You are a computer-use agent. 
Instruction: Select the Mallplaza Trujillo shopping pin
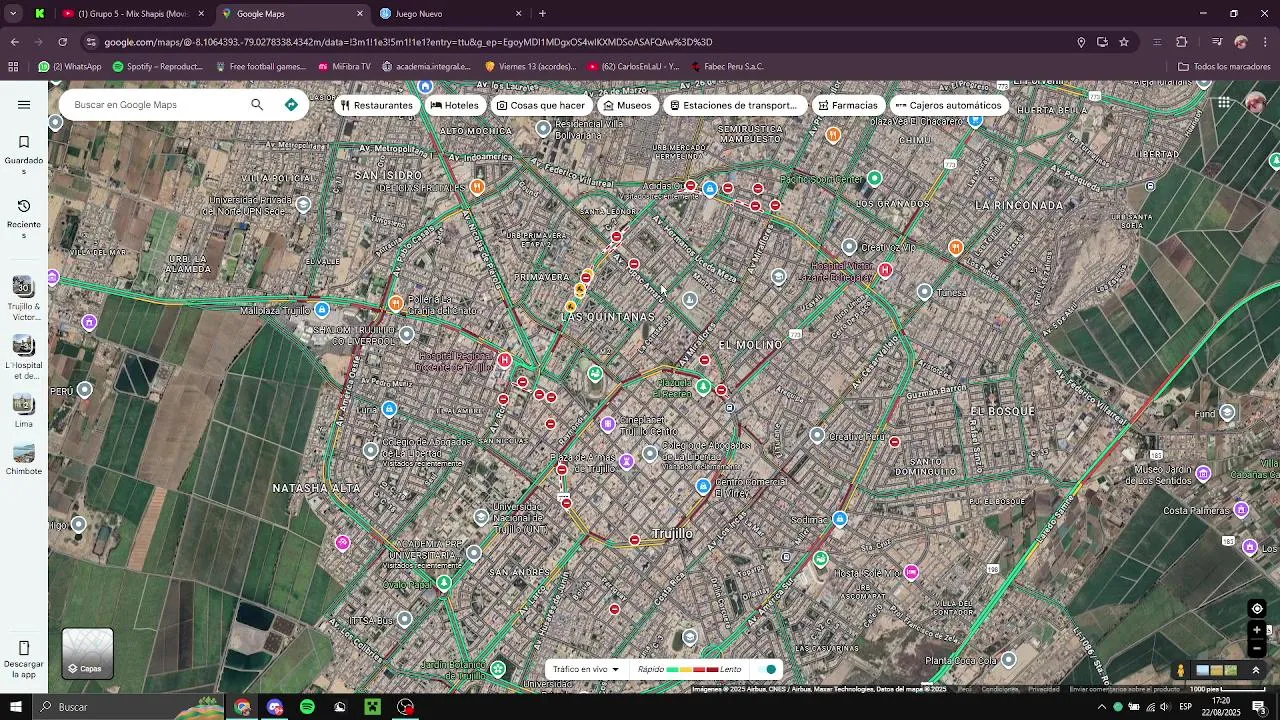click(x=322, y=310)
